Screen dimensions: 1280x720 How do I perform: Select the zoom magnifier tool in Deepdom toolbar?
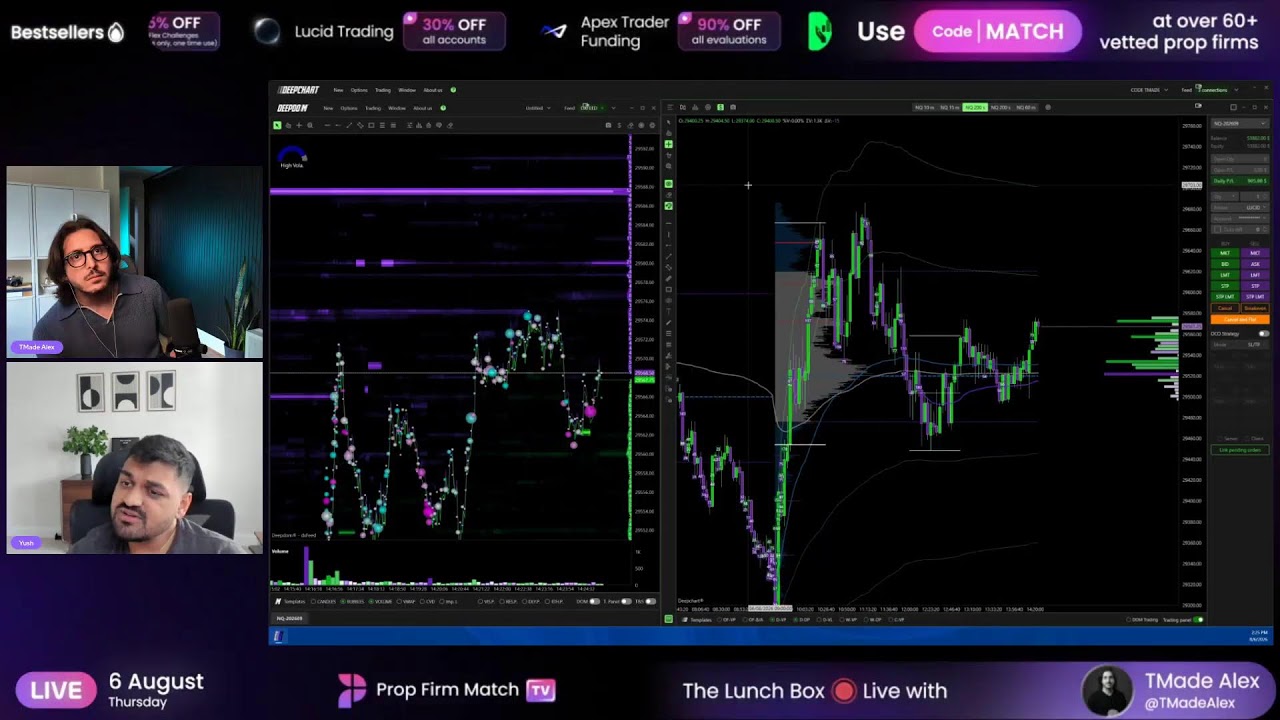(x=310, y=125)
